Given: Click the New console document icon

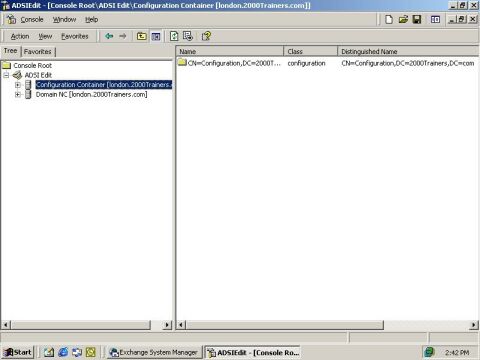Looking at the screenshot, I should (389, 19).
